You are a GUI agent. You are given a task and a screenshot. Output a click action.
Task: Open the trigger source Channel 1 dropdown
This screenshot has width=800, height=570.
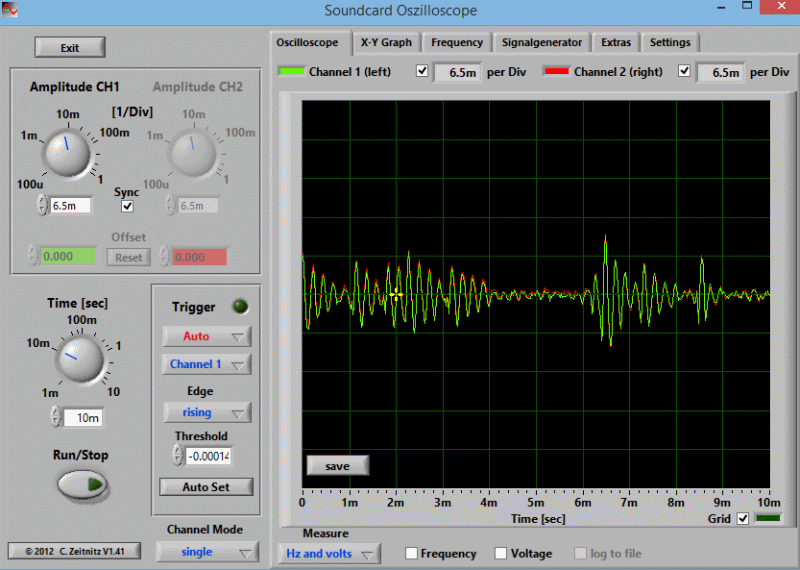[x=207, y=364]
